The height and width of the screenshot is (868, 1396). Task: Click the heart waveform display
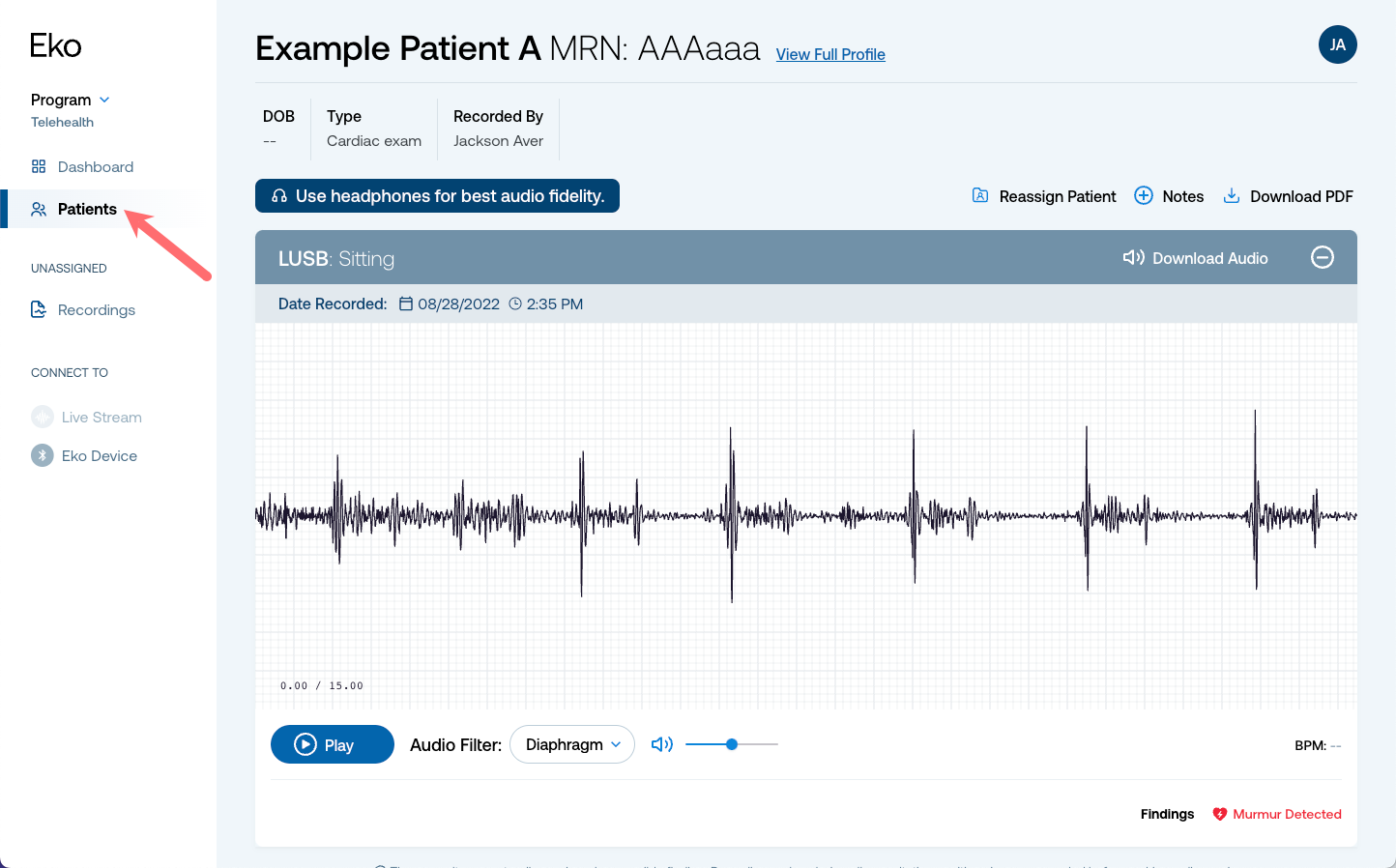806,516
